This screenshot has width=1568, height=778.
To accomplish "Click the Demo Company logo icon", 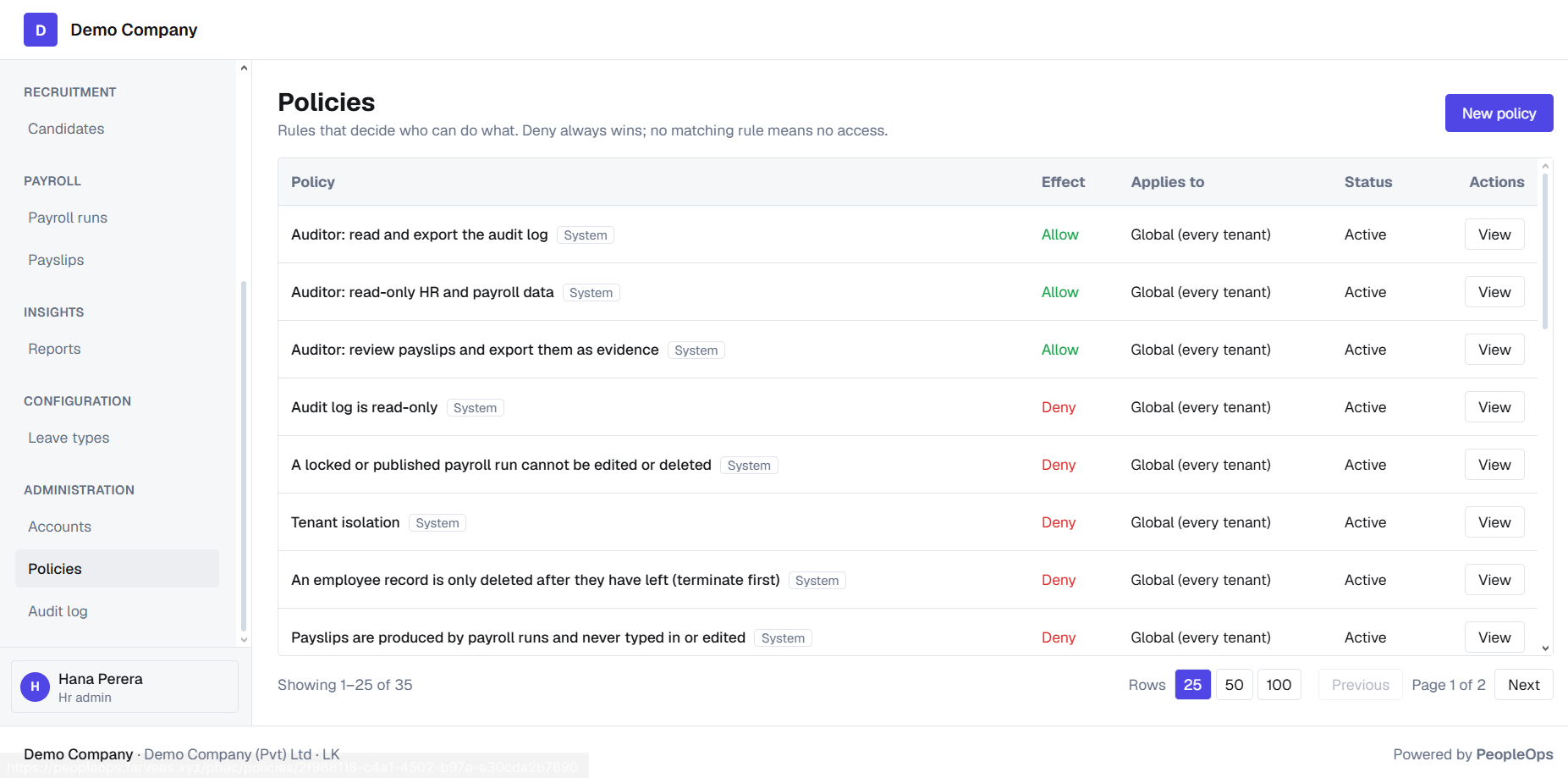I will click(41, 30).
